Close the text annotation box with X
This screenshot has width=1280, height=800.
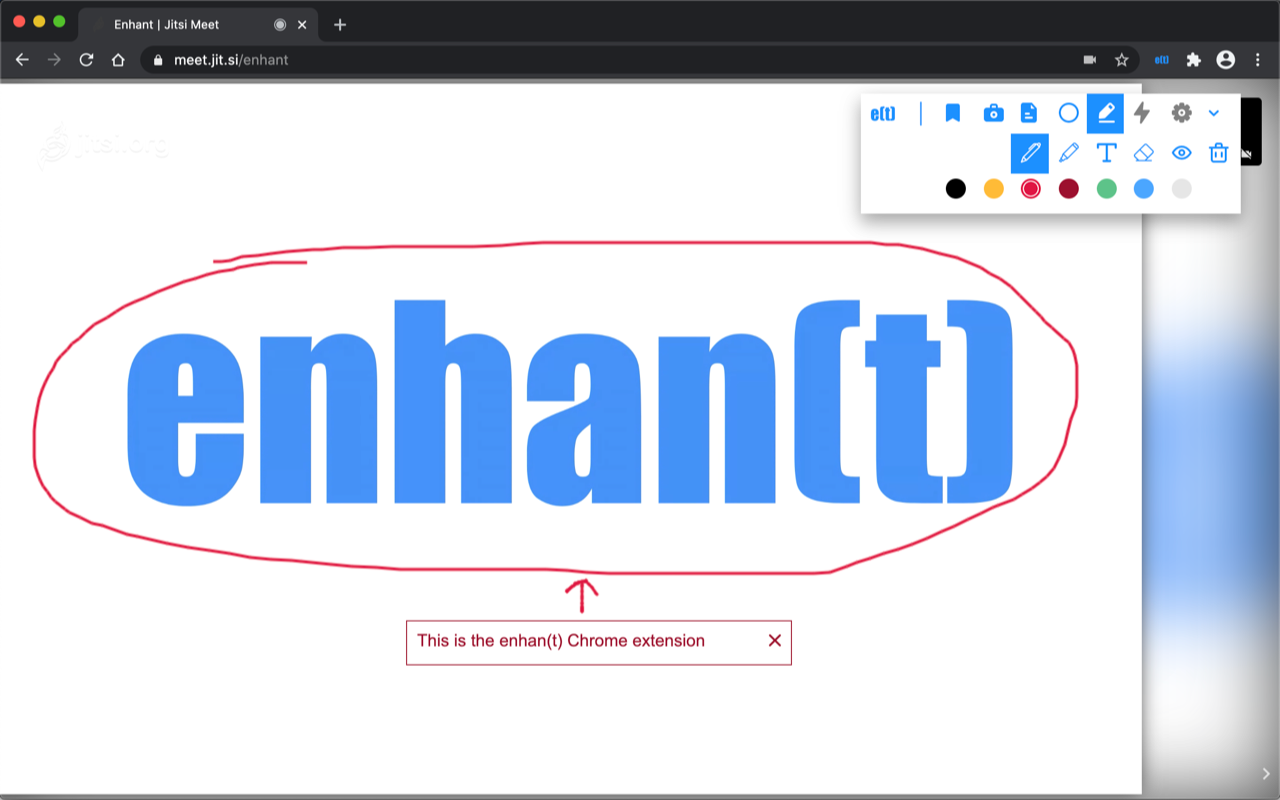[x=774, y=640]
